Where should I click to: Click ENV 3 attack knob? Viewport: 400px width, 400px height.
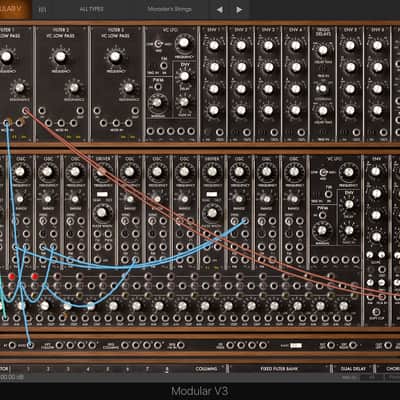point(268,46)
